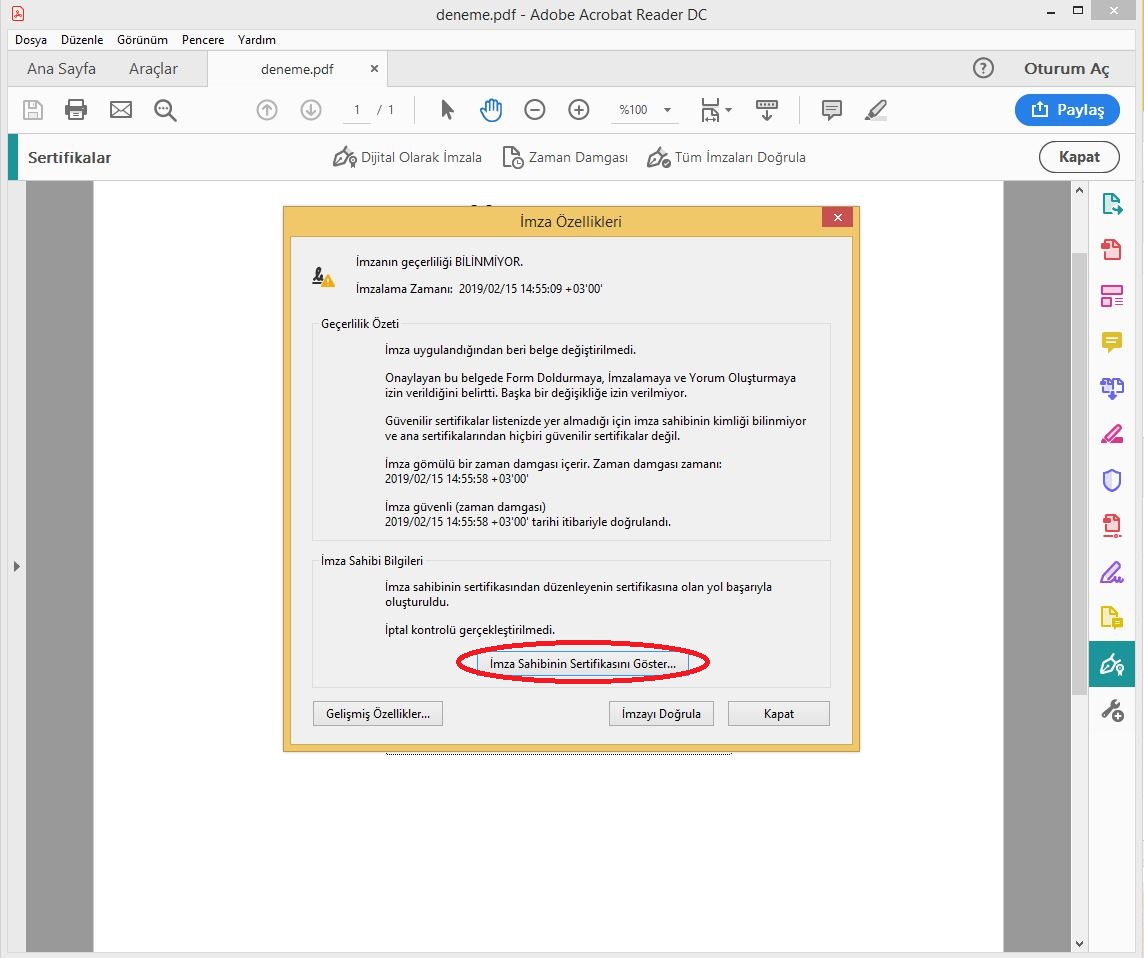Click text 'İptal kontrolü gerçekleştirilmedi.'
Image resolution: width=1144 pixels, height=958 pixels.
(470, 630)
